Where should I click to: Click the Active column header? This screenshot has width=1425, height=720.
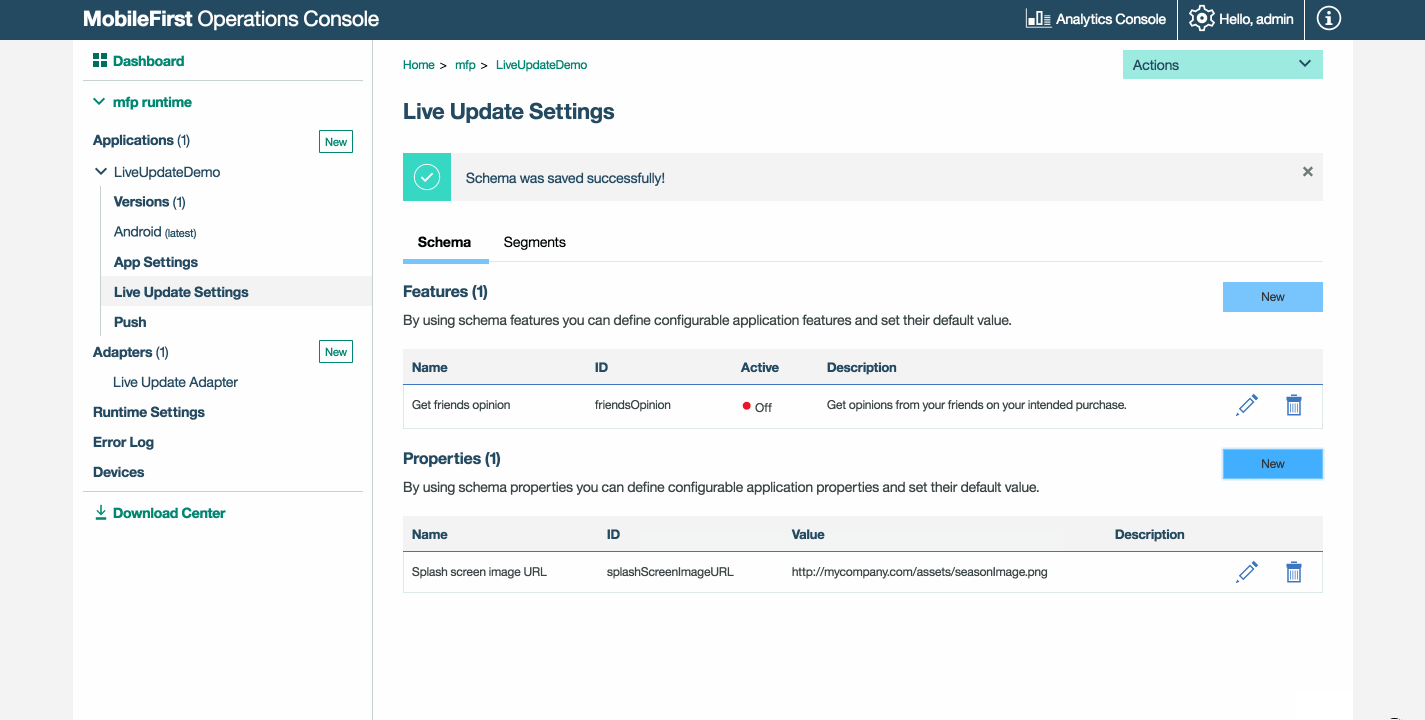[760, 367]
